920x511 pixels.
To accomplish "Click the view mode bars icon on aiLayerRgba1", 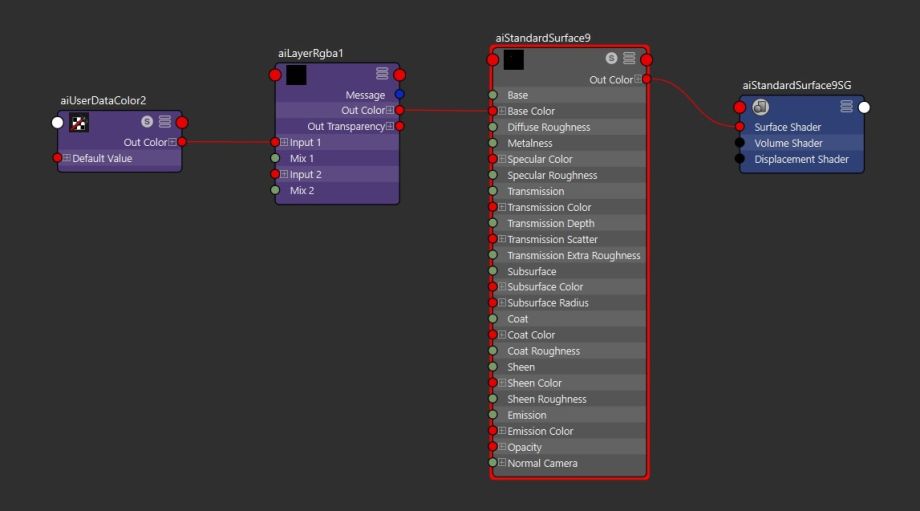I will [x=382, y=74].
